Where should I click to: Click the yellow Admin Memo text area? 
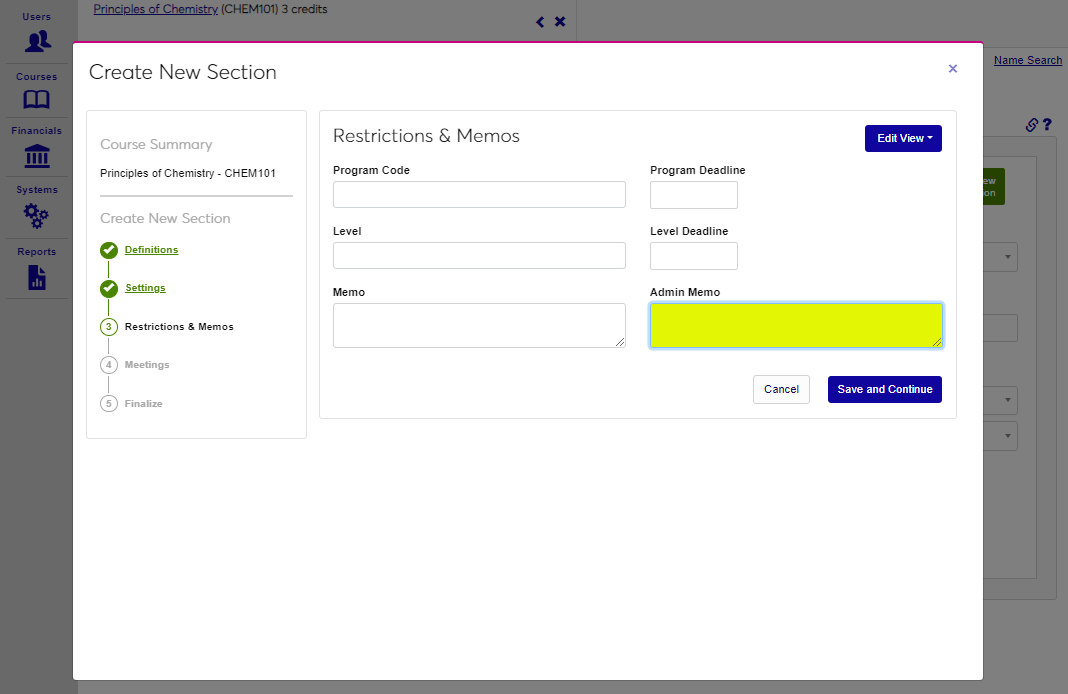pyautogui.click(x=795, y=326)
